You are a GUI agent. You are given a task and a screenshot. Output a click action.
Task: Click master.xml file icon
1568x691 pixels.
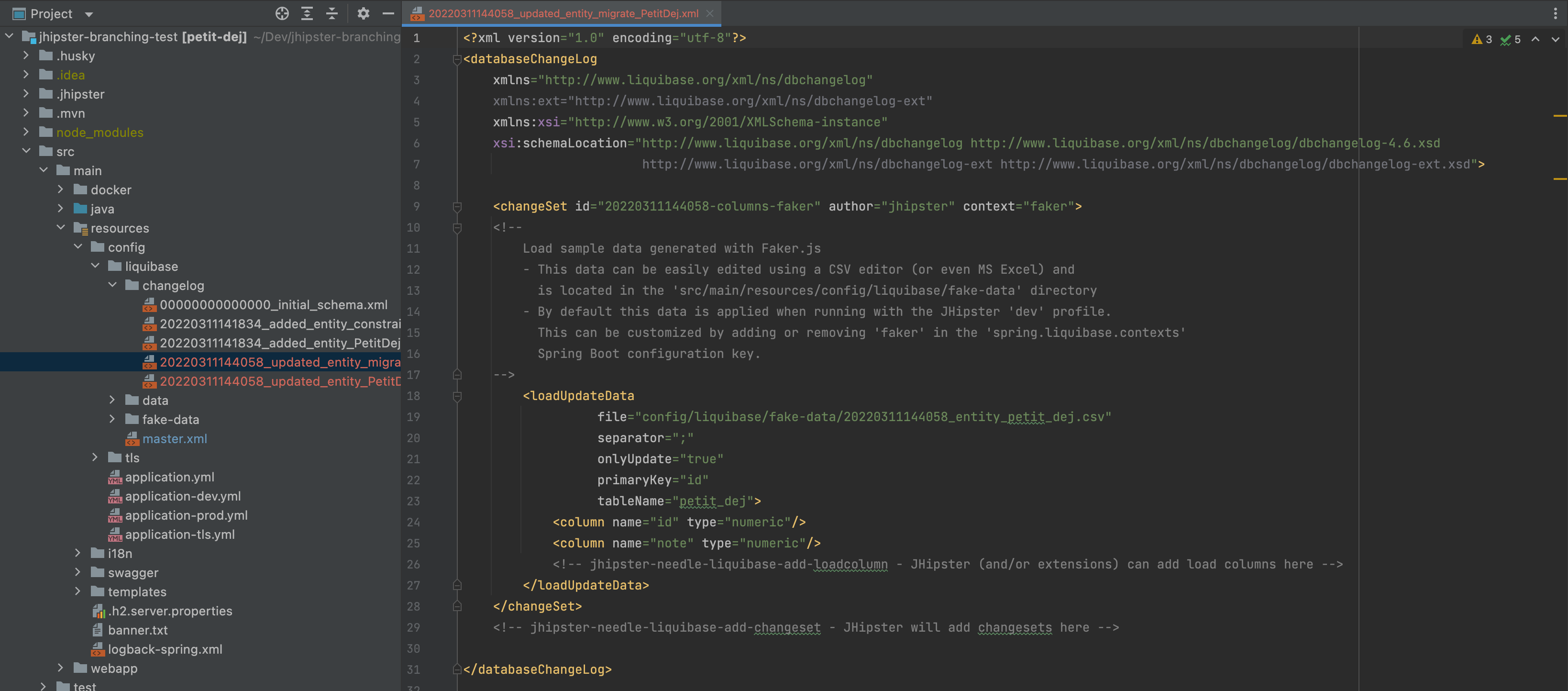coord(132,438)
